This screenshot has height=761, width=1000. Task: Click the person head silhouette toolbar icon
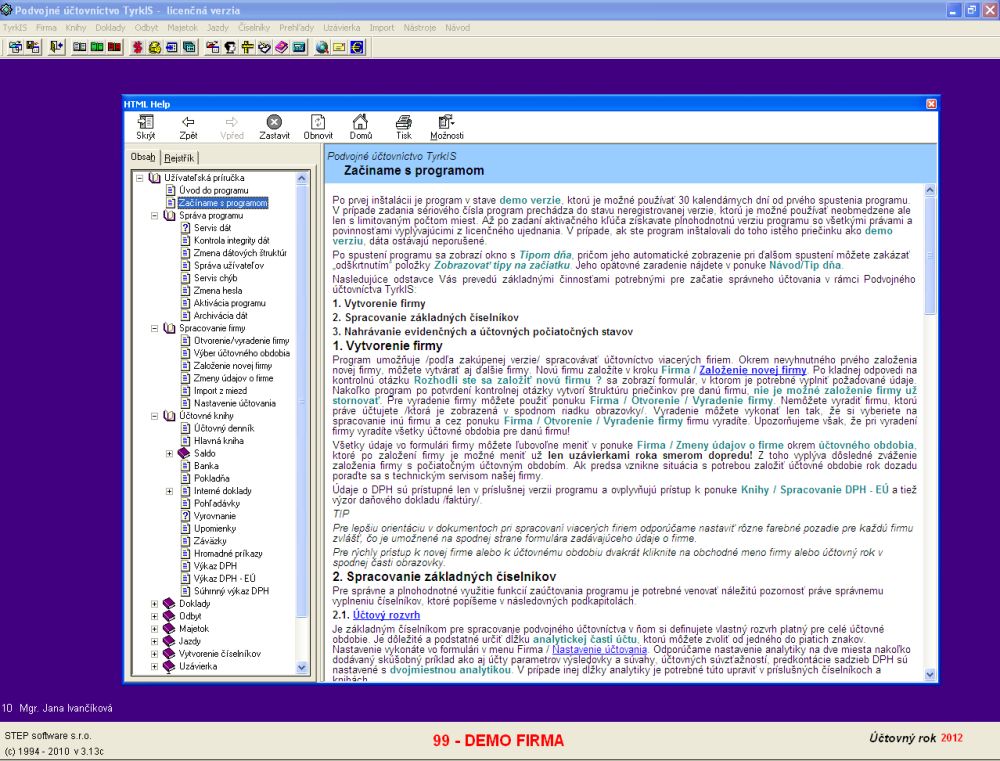click(230, 47)
